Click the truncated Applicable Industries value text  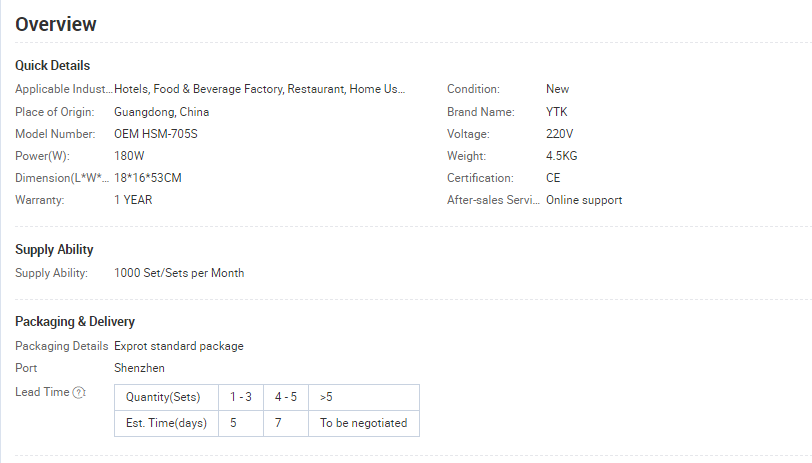pos(259,89)
